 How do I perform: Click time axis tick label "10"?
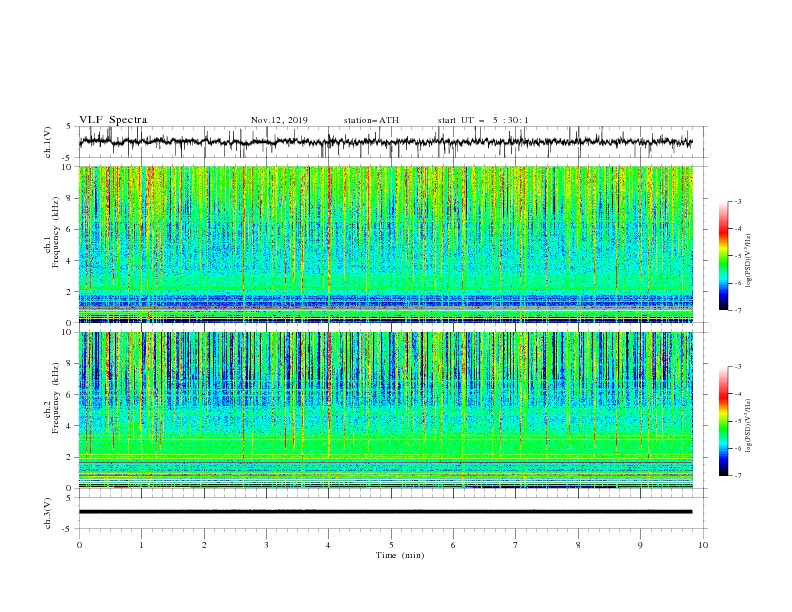pos(703,545)
